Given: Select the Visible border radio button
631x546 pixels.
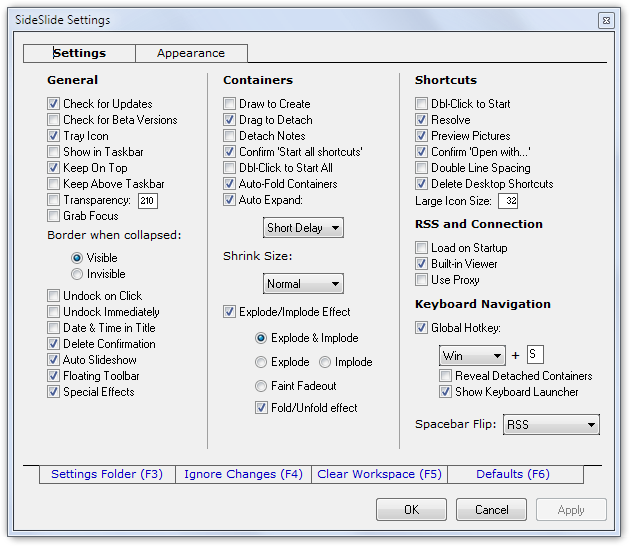Looking at the screenshot, I should 76,258.
